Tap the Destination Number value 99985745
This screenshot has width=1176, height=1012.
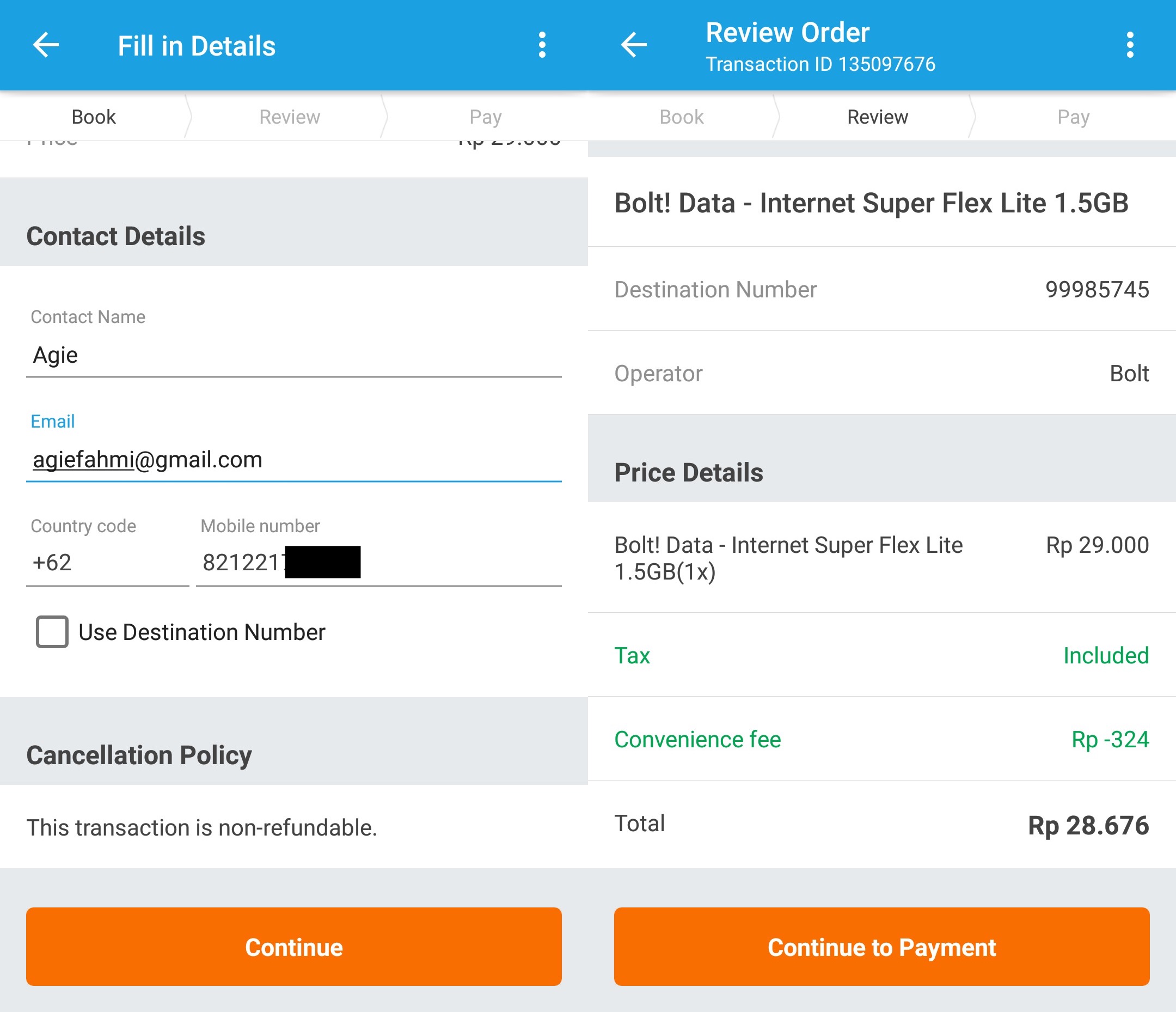tap(1097, 290)
